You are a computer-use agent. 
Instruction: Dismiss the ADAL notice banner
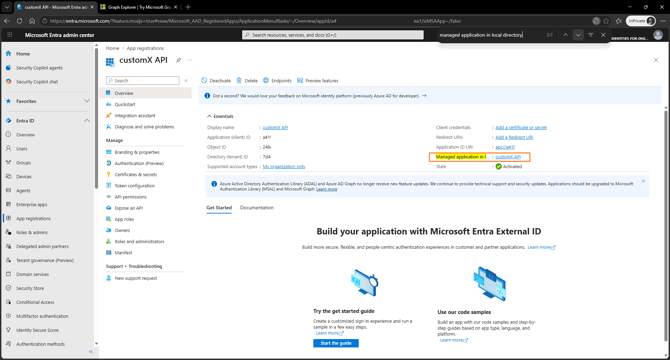coord(643,181)
